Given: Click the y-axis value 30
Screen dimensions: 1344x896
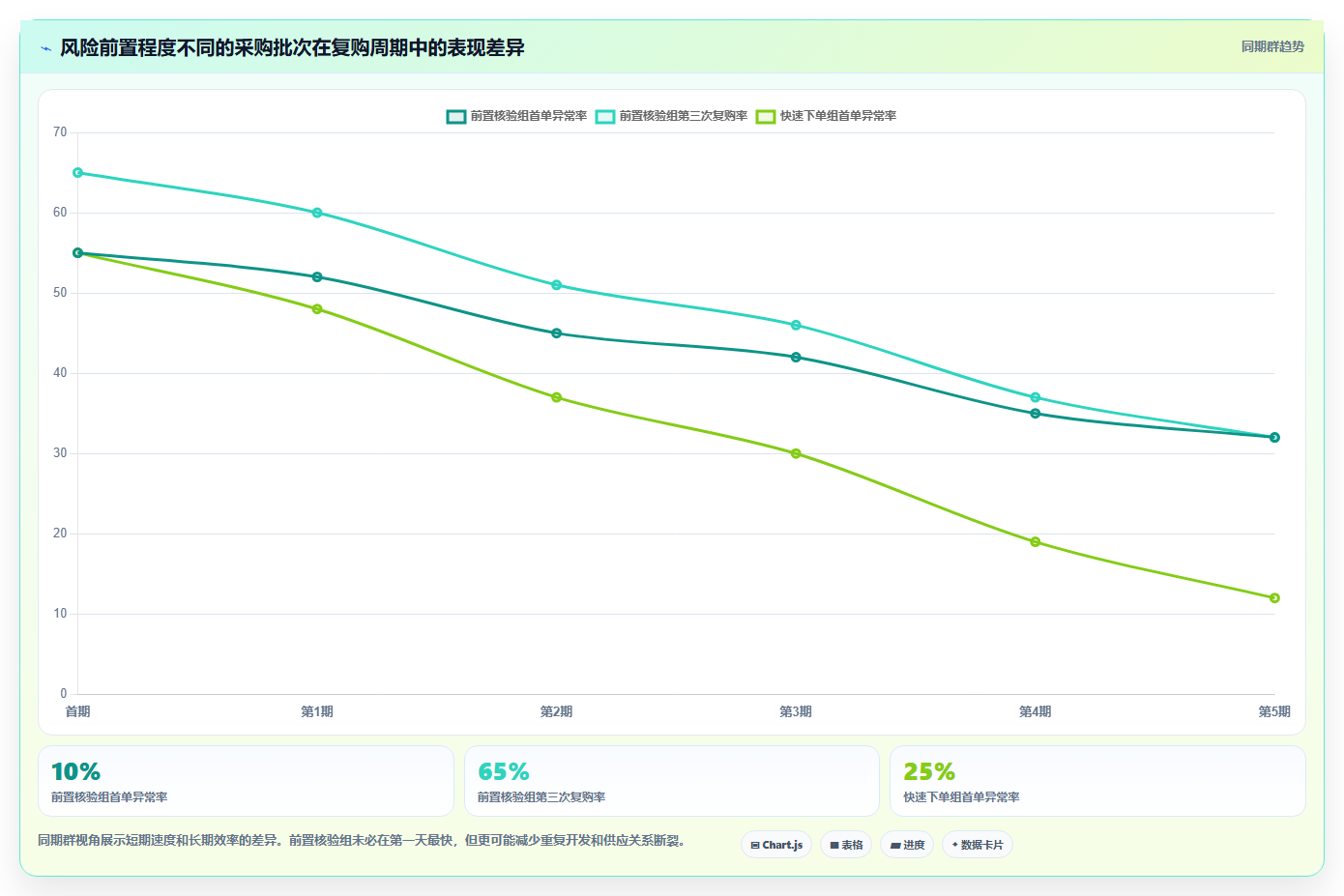Looking at the screenshot, I should click(60, 453).
